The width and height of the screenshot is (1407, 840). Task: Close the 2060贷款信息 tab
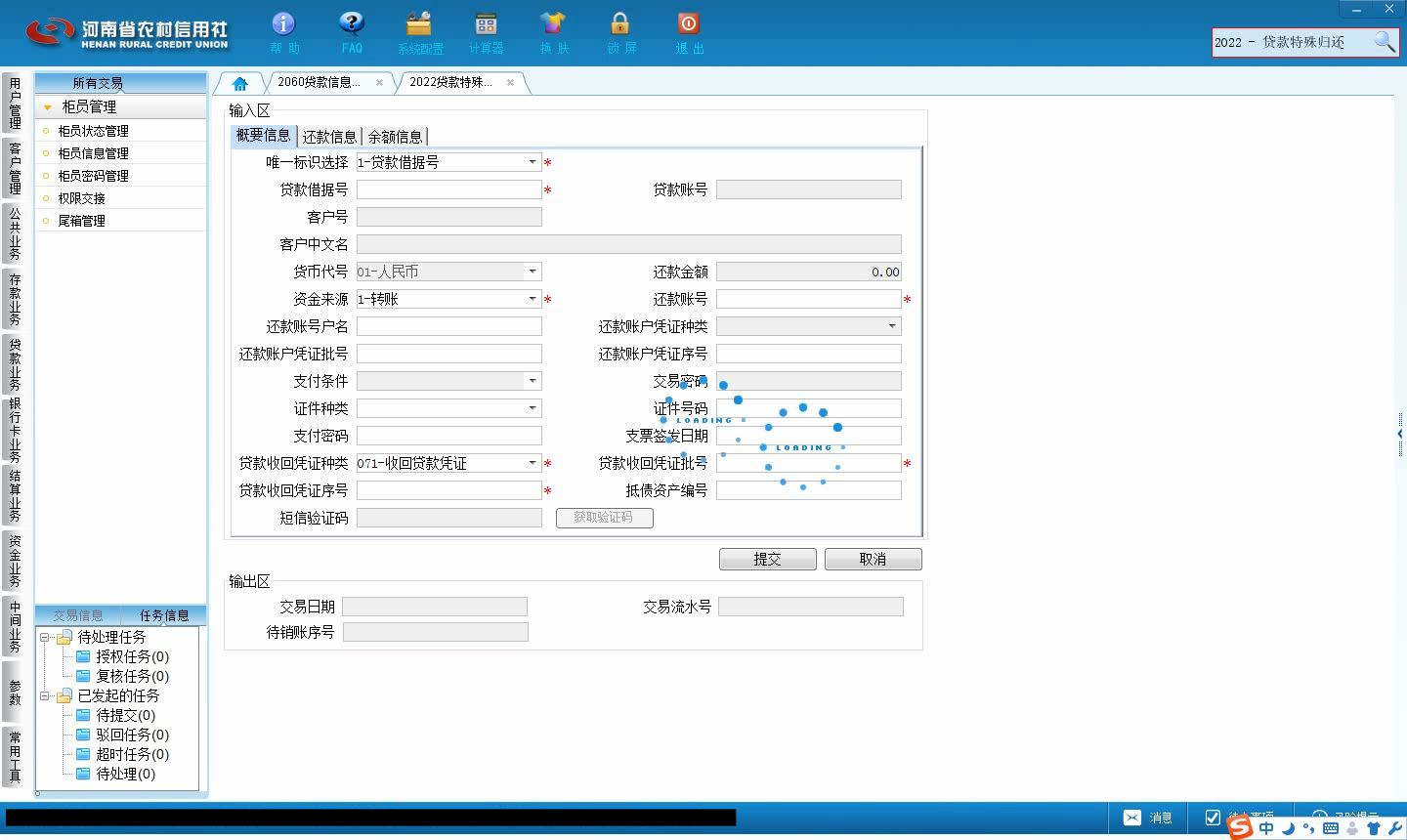[x=379, y=83]
